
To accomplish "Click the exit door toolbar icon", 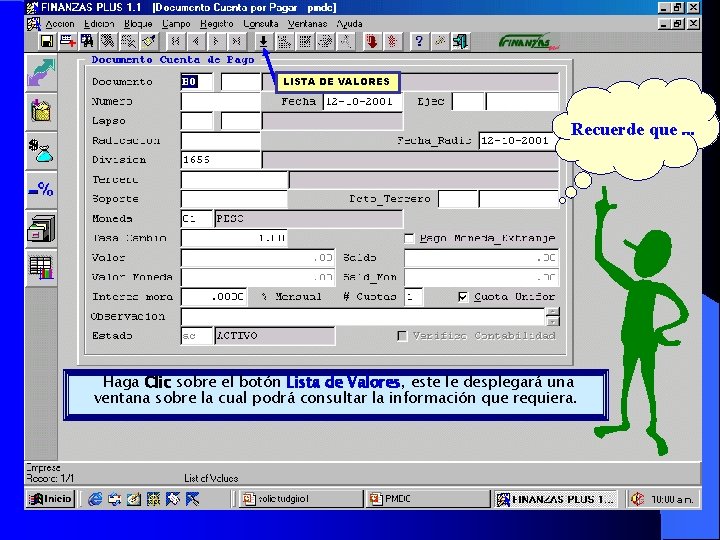I will (x=460, y=42).
